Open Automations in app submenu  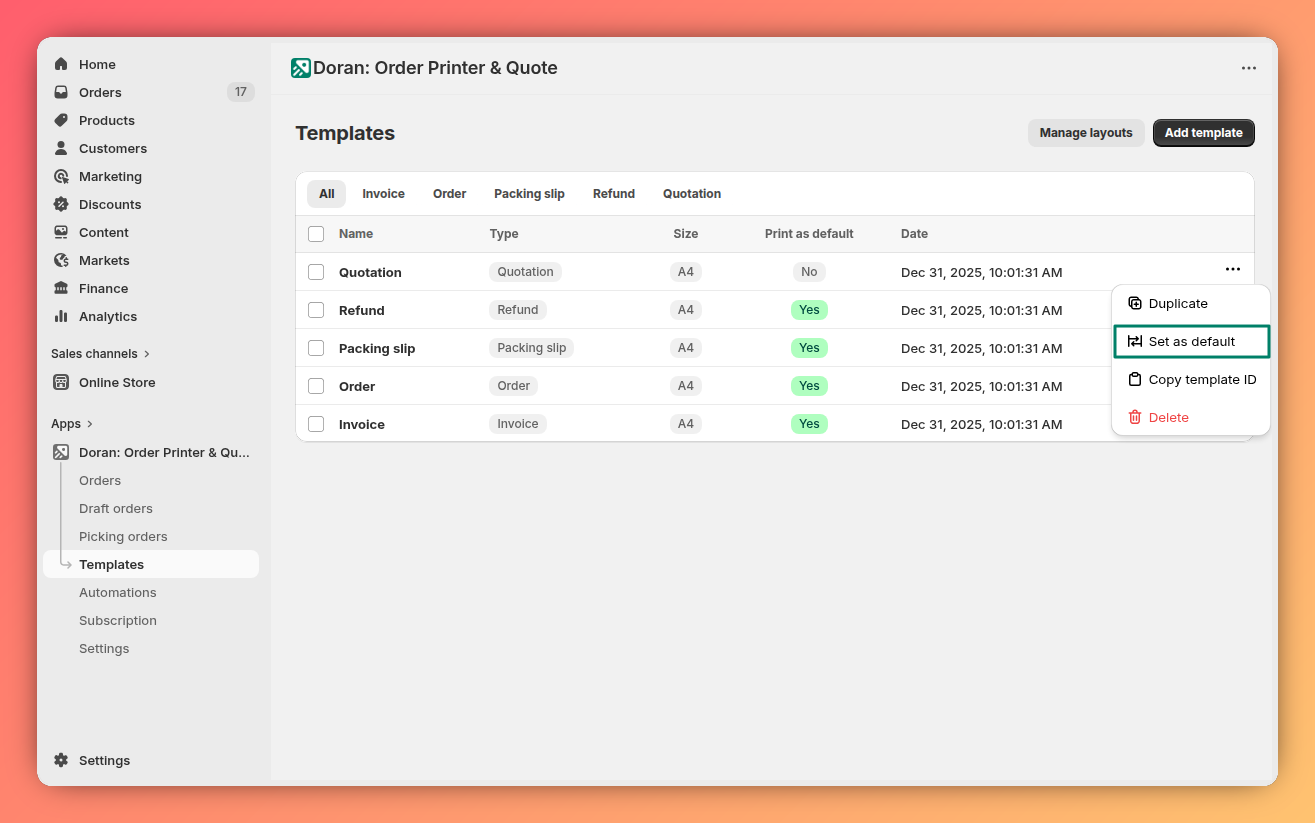pyautogui.click(x=118, y=592)
